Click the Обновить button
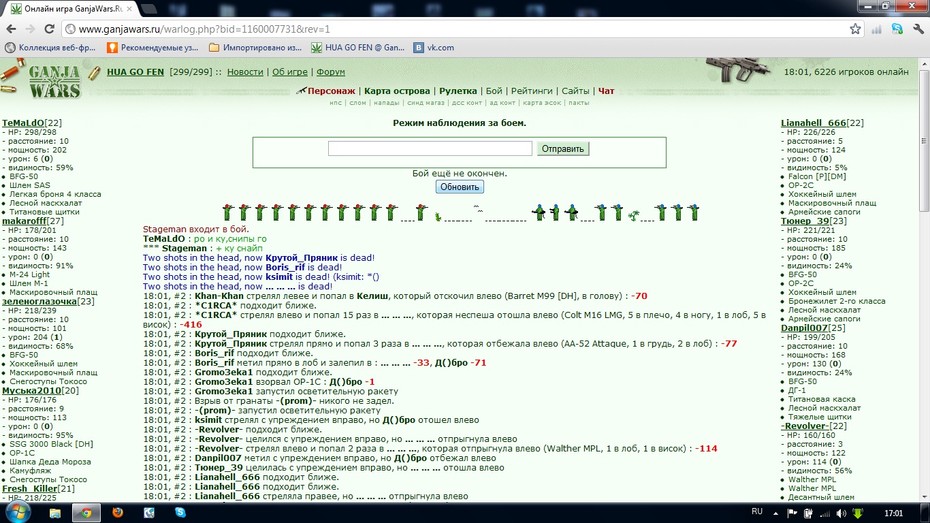The width and height of the screenshot is (930, 523). (460, 187)
